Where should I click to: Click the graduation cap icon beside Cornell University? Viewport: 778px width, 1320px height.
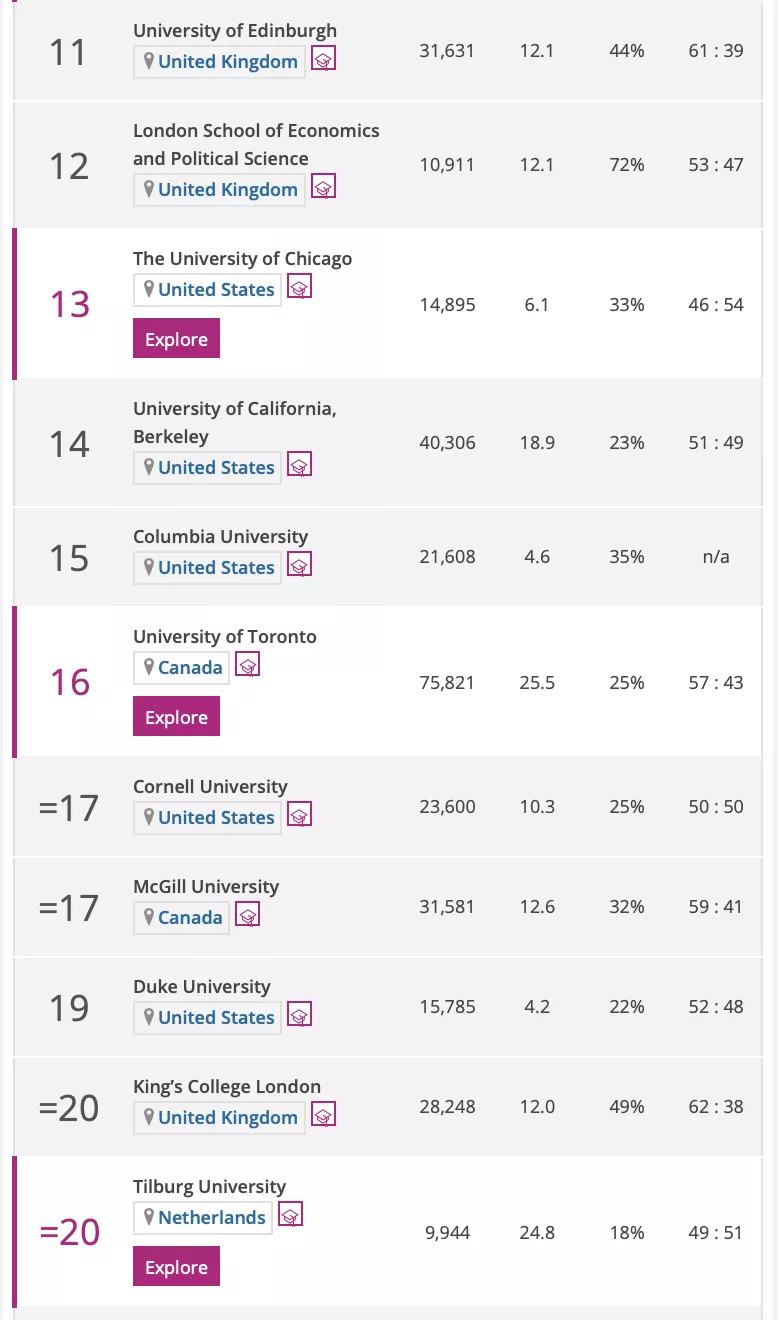coord(299,815)
